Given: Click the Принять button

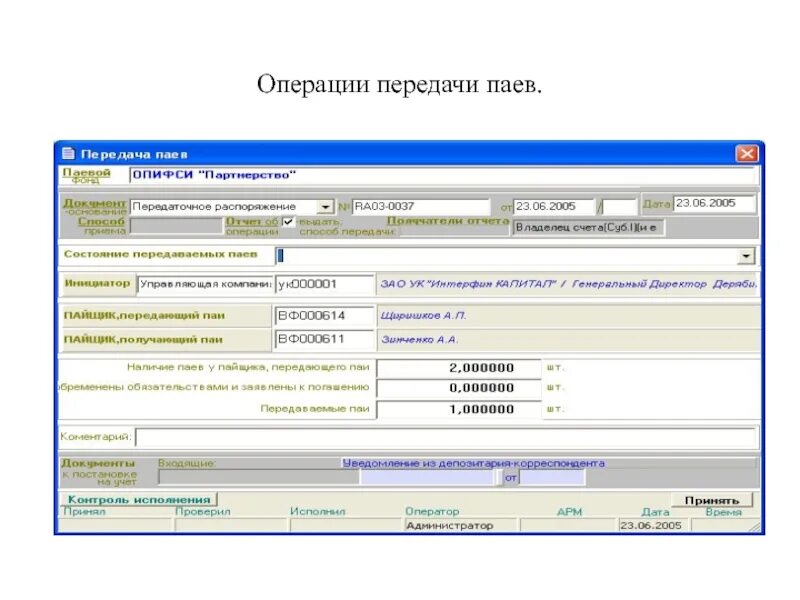Looking at the screenshot, I should point(712,500).
